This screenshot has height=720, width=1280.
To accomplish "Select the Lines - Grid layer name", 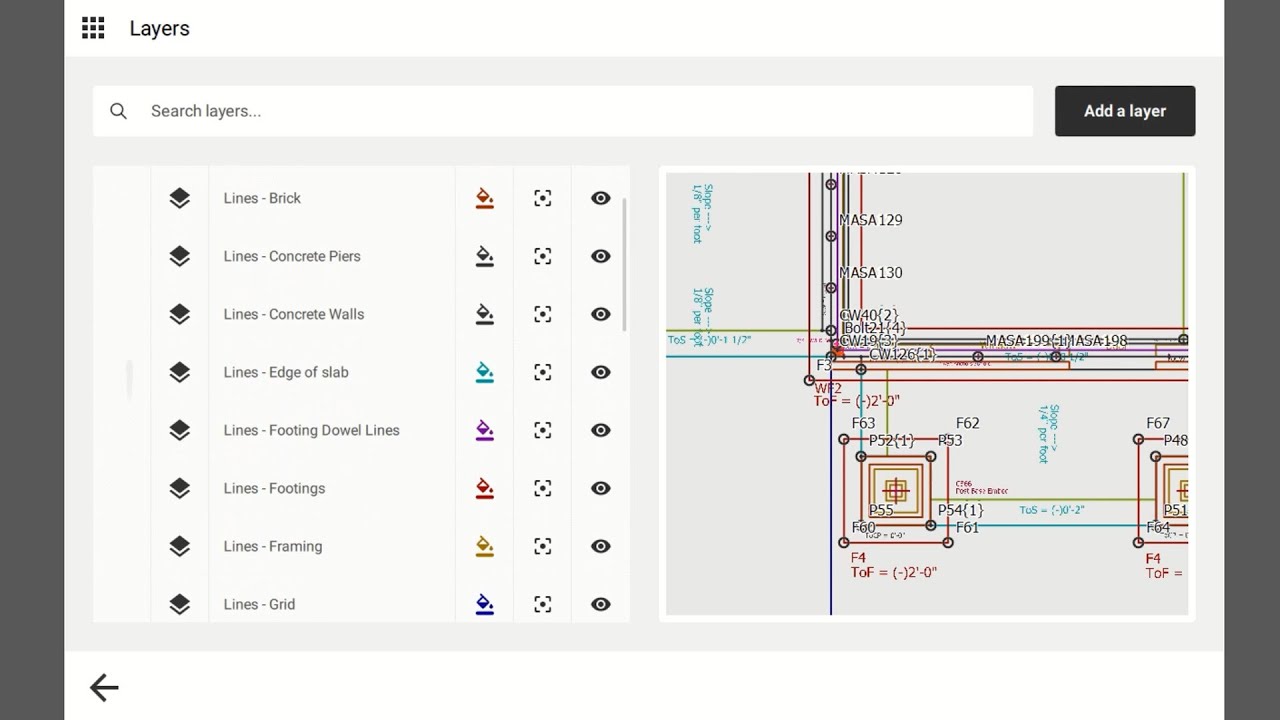I will 259,604.
